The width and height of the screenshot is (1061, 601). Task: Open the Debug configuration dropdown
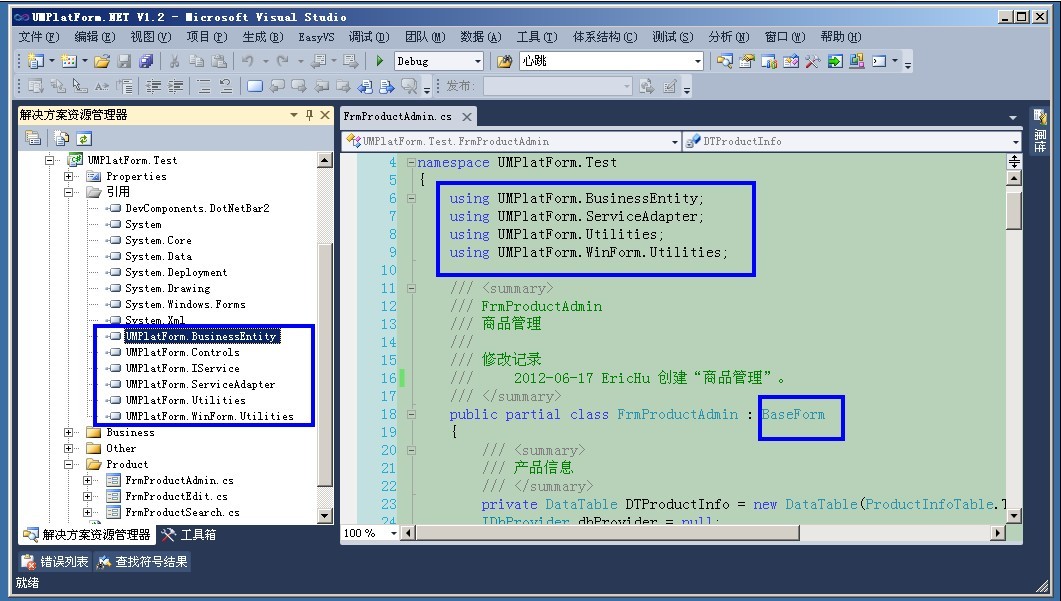click(477, 62)
